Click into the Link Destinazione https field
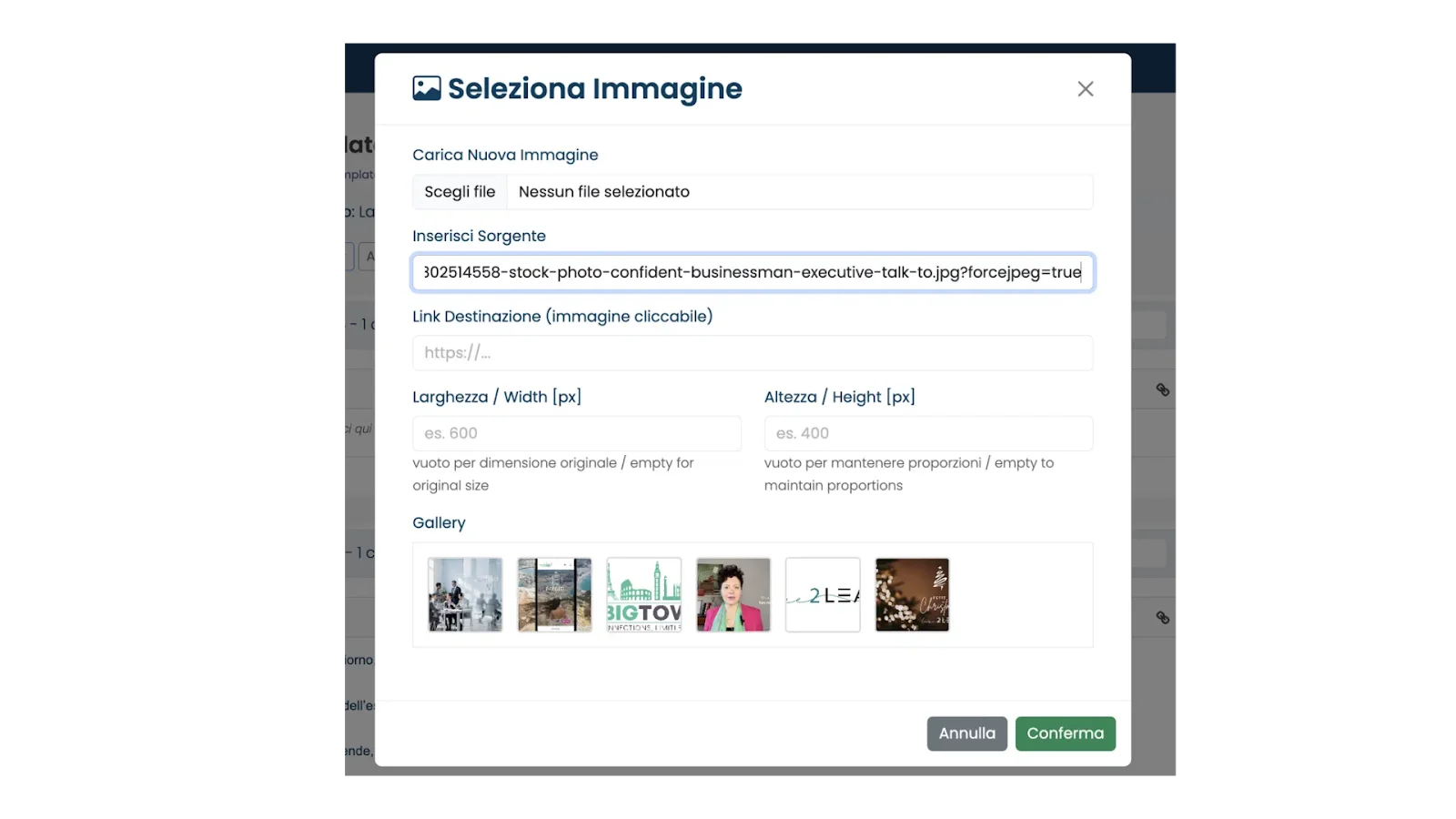1456x819 pixels. click(x=753, y=353)
